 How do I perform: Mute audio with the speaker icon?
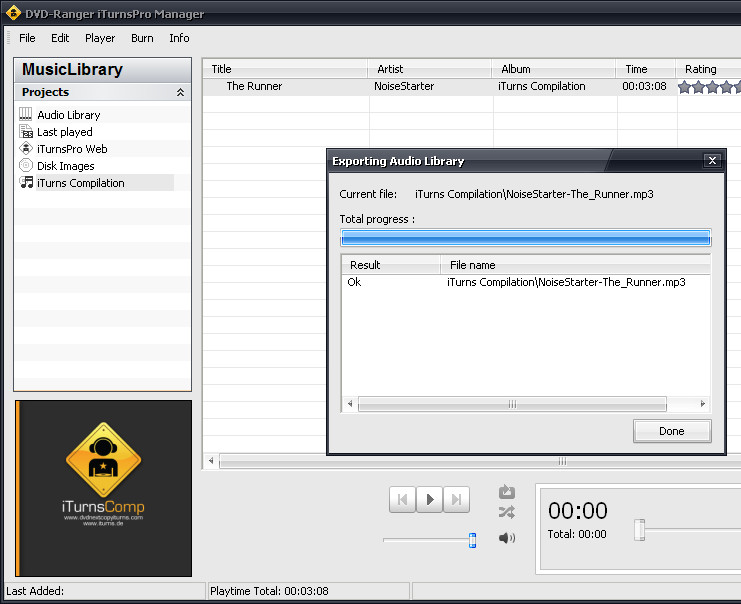tap(507, 538)
